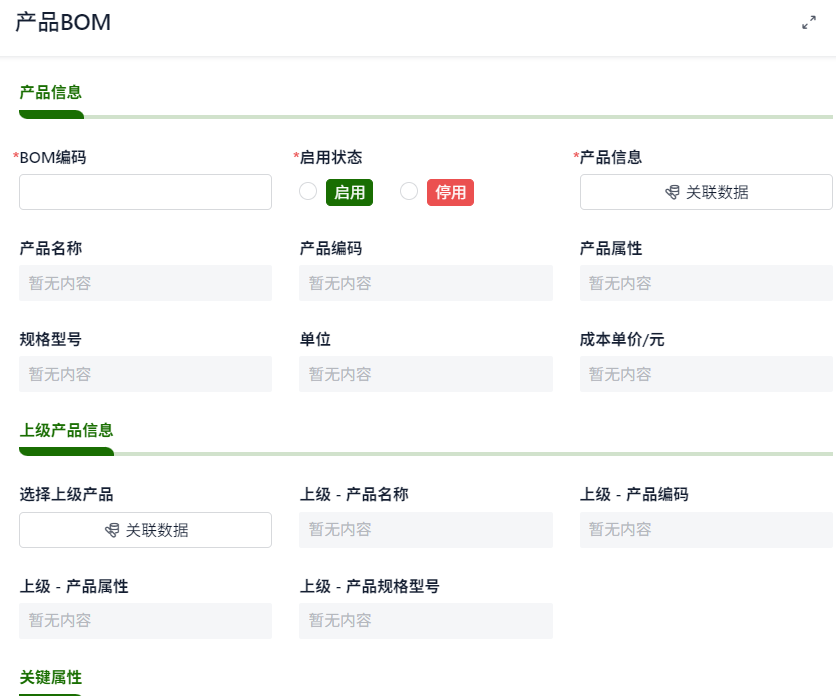Click the 产品编码 read-only field
This screenshot has height=696, width=836.
426,283
